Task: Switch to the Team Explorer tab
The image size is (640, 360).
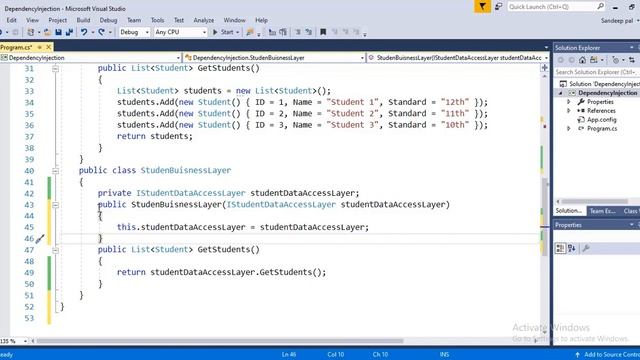Action: coord(602,211)
